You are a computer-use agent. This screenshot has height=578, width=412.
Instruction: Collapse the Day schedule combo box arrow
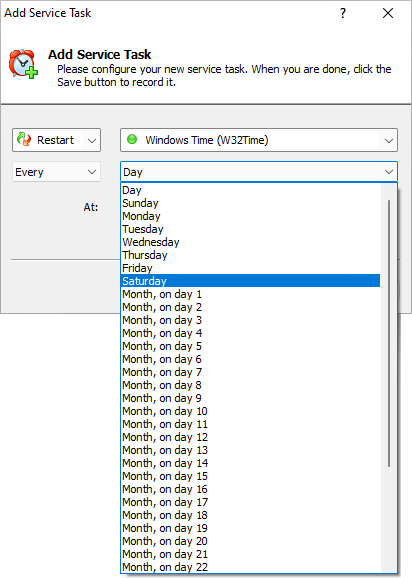point(389,172)
